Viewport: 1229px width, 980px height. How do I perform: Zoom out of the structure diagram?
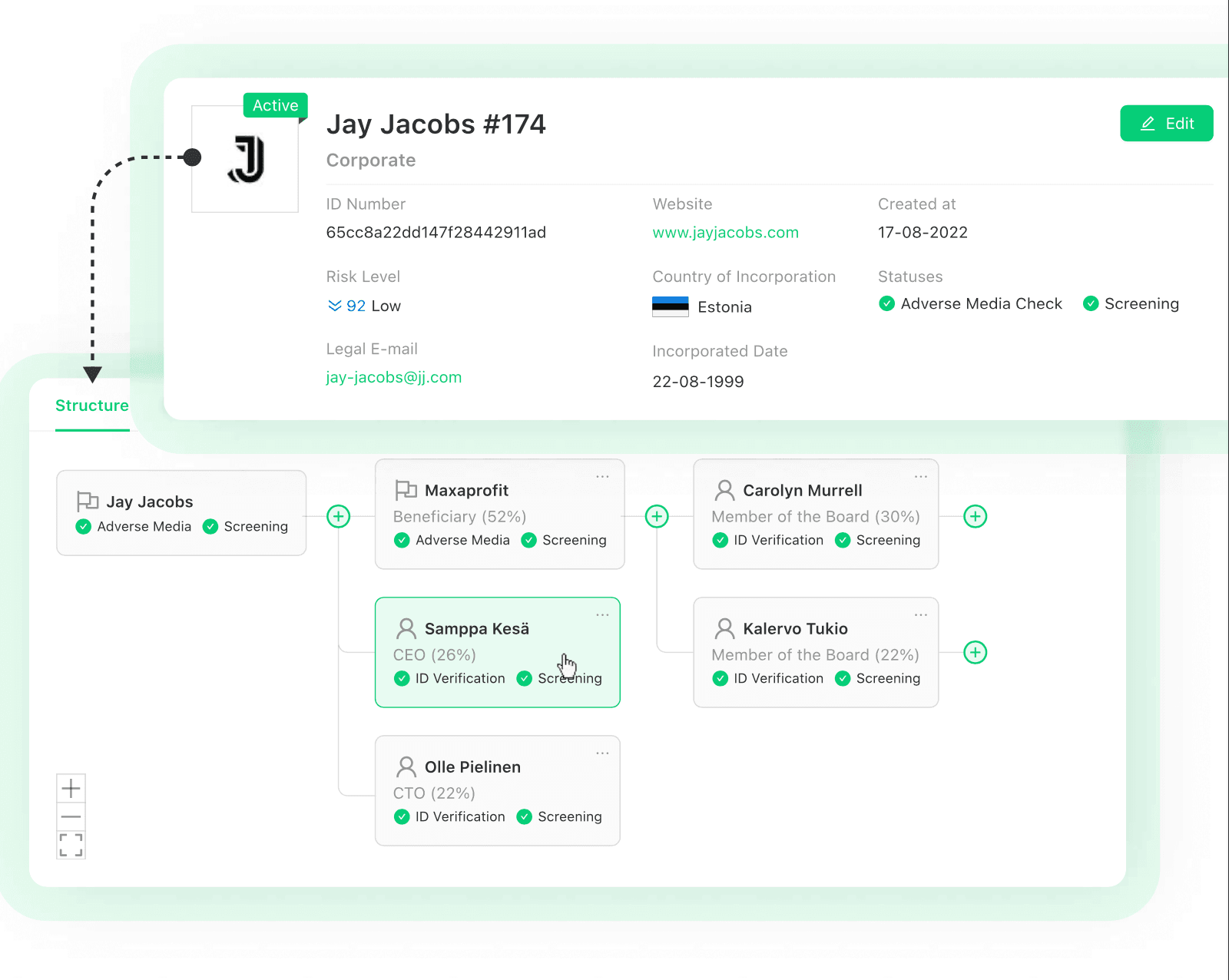click(71, 816)
